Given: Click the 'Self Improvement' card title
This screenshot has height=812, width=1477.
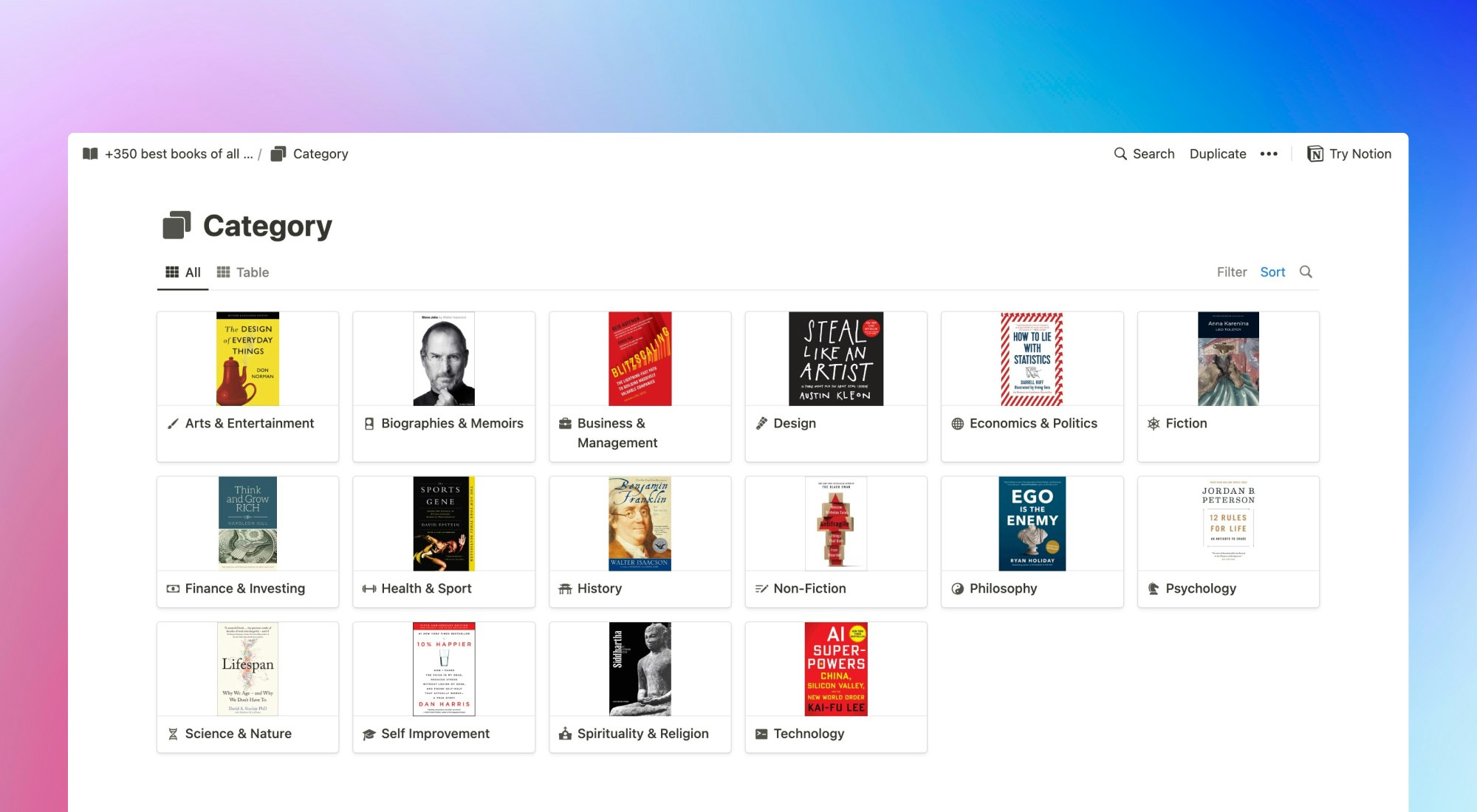Looking at the screenshot, I should (x=435, y=734).
